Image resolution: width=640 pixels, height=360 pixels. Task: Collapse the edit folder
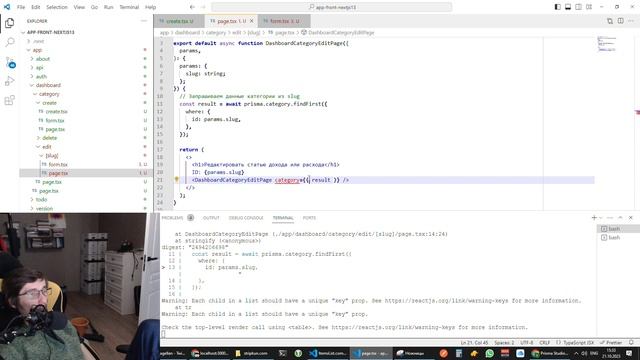pos(47,147)
